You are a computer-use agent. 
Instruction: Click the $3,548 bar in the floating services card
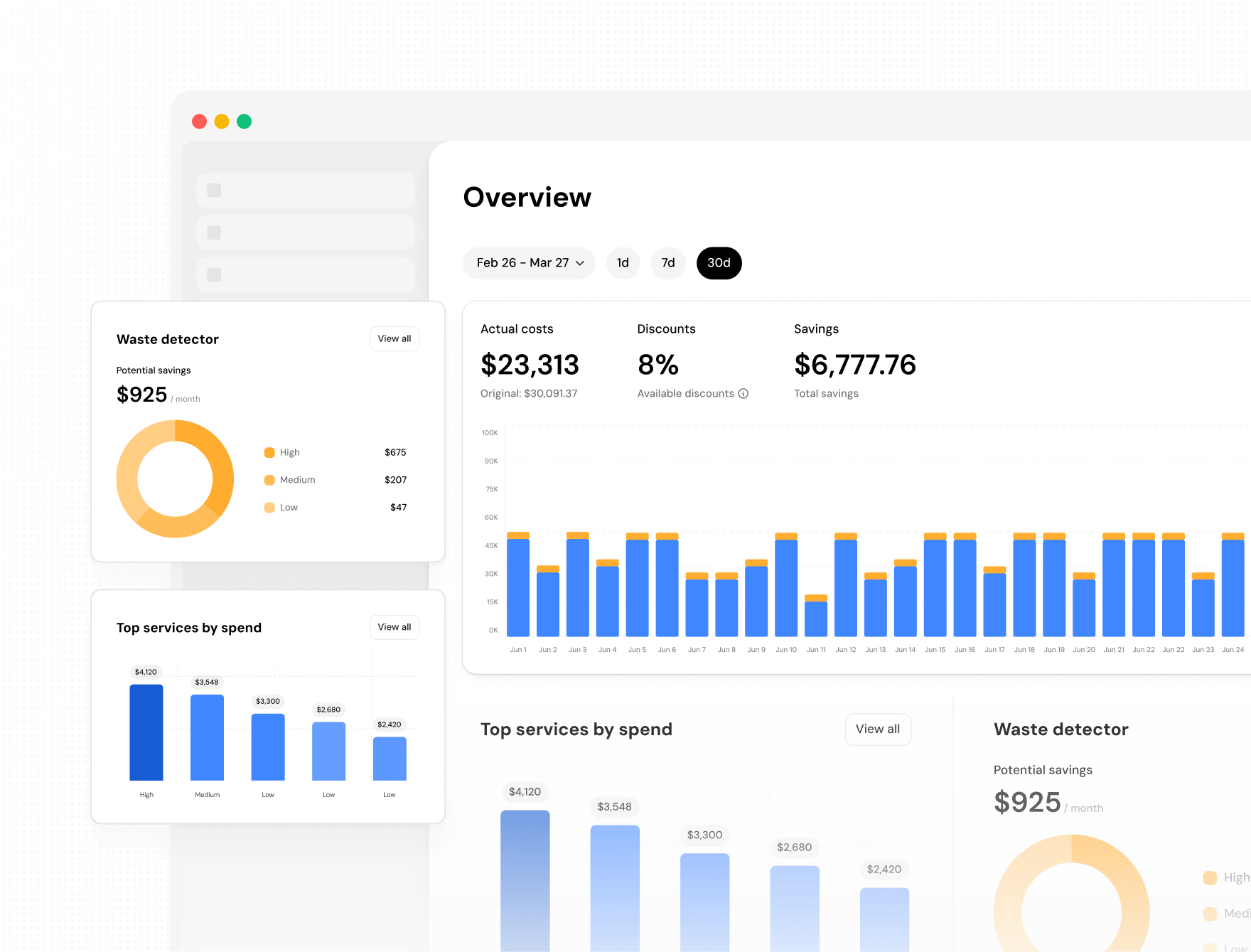(207, 737)
